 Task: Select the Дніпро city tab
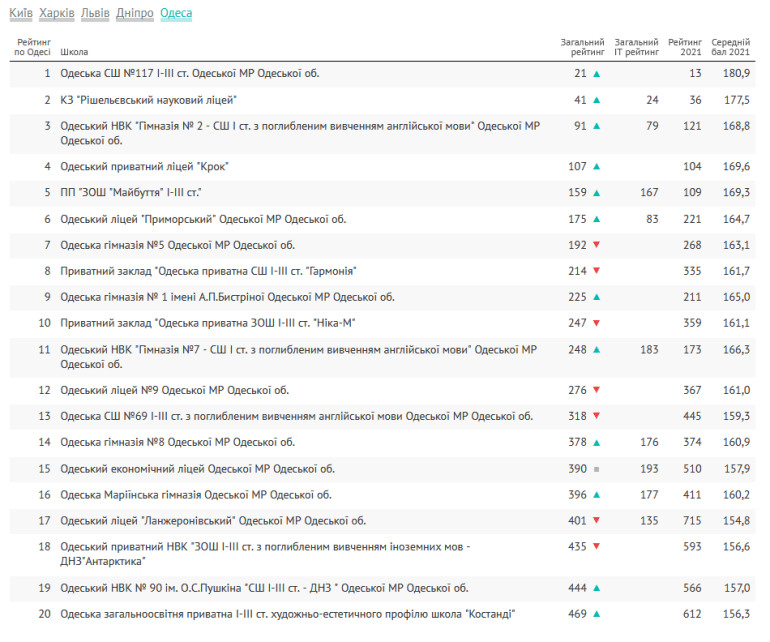point(135,14)
